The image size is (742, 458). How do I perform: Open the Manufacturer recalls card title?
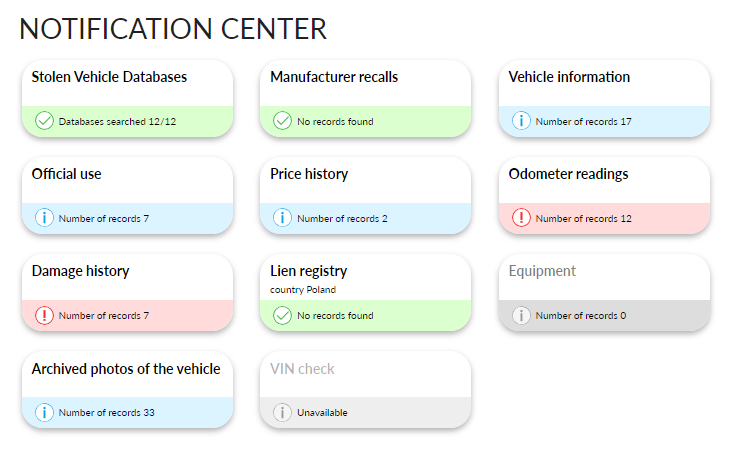334,77
